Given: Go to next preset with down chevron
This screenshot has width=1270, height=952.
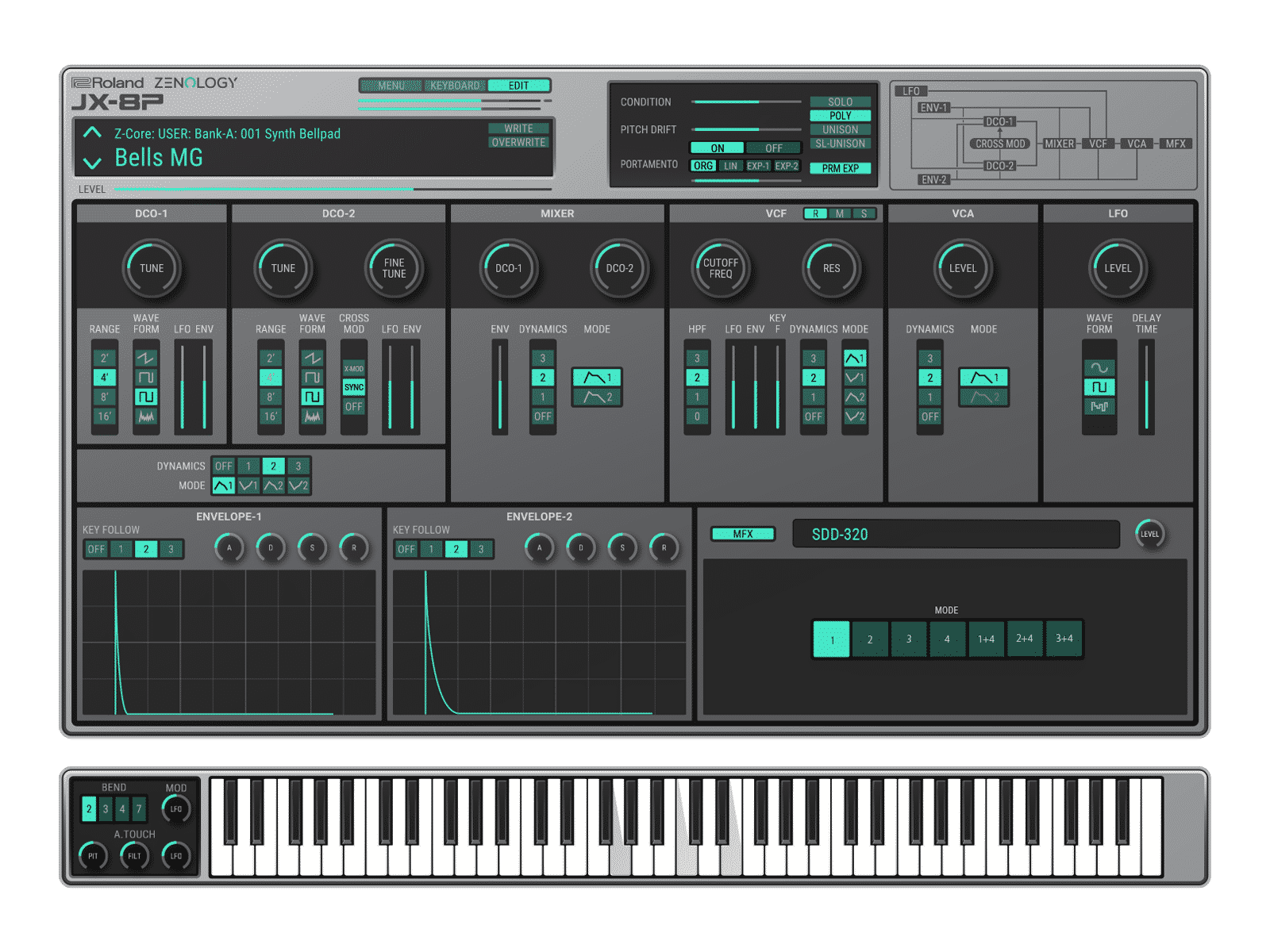Looking at the screenshot, I should point(92,163).
